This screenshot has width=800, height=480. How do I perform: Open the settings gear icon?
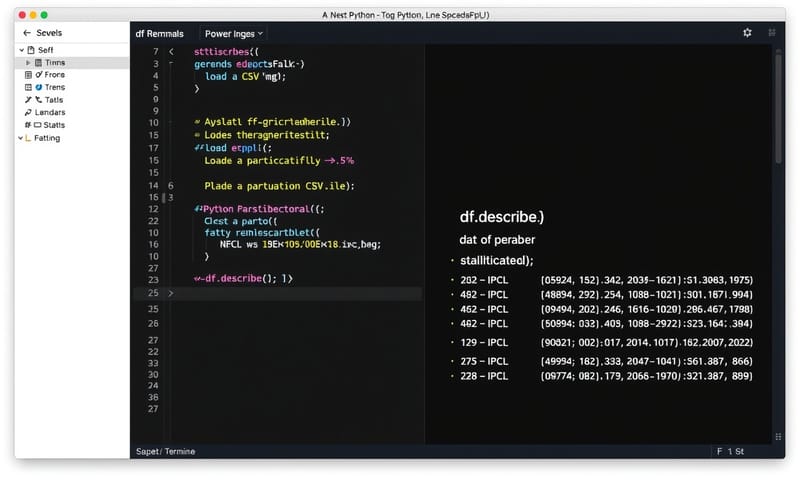click(x=747, y=33)
